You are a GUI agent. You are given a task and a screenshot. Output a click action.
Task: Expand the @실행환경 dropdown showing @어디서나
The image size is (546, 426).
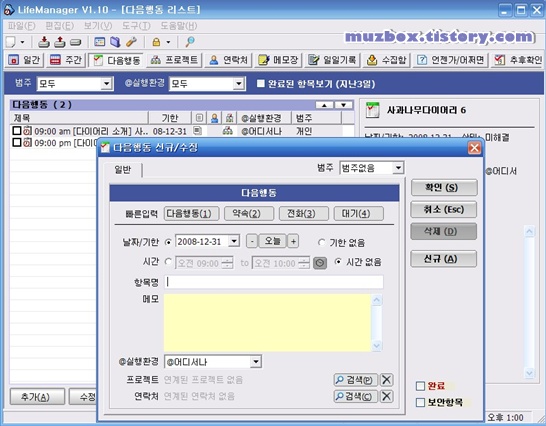click(x=256, y=362)
